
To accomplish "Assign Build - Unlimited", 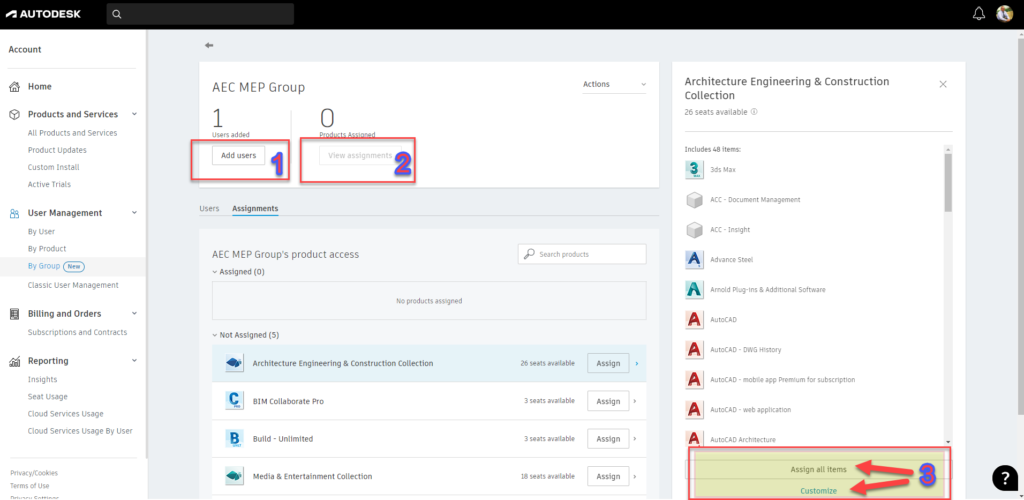I will [x=608, y=439].
